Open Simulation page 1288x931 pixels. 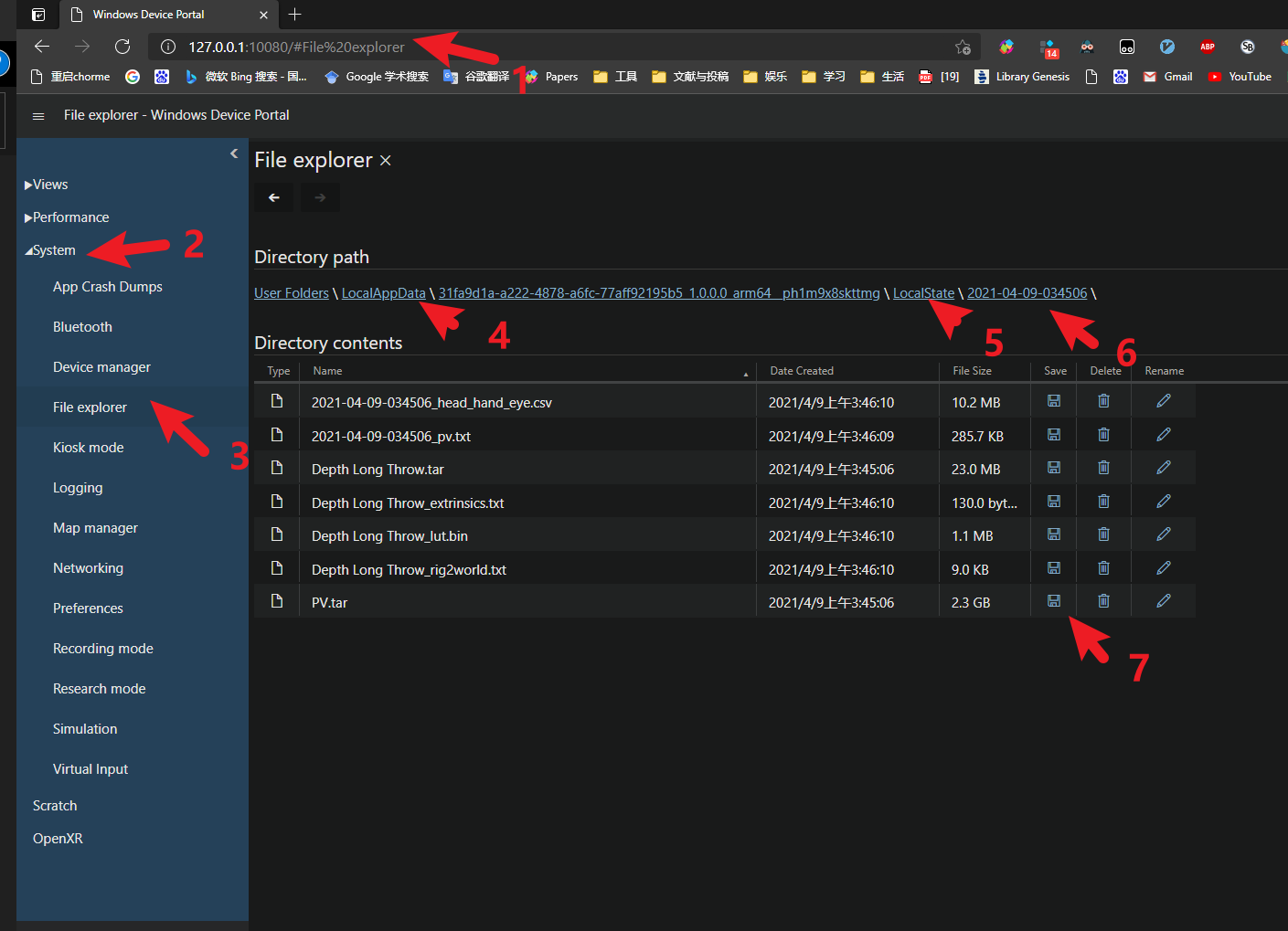(85, 729)
